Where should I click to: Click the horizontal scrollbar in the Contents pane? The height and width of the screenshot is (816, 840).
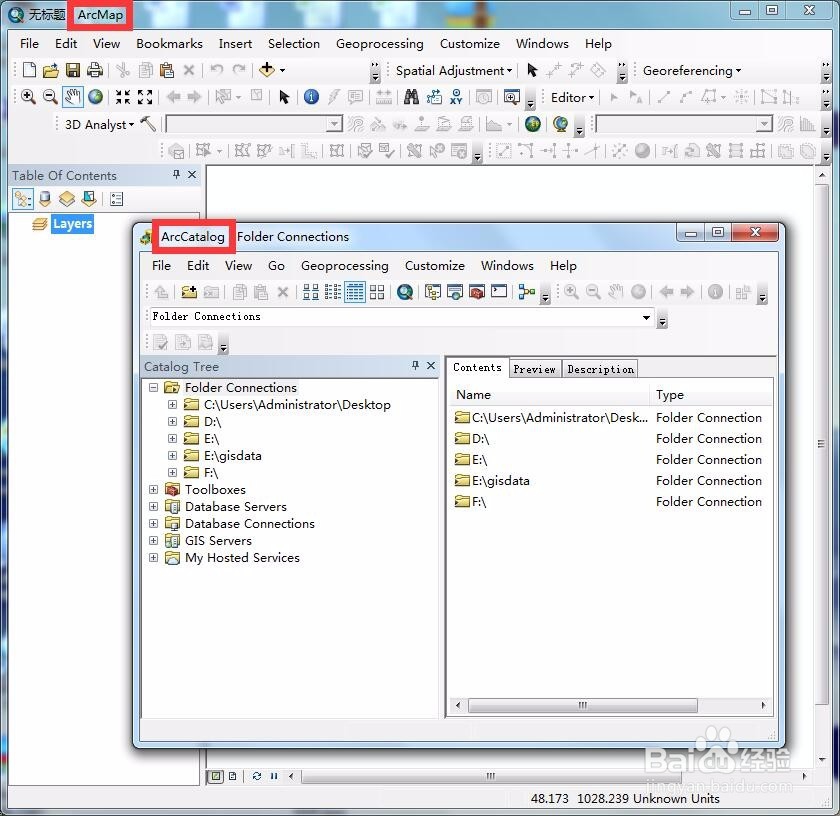(x=582, y=705)
